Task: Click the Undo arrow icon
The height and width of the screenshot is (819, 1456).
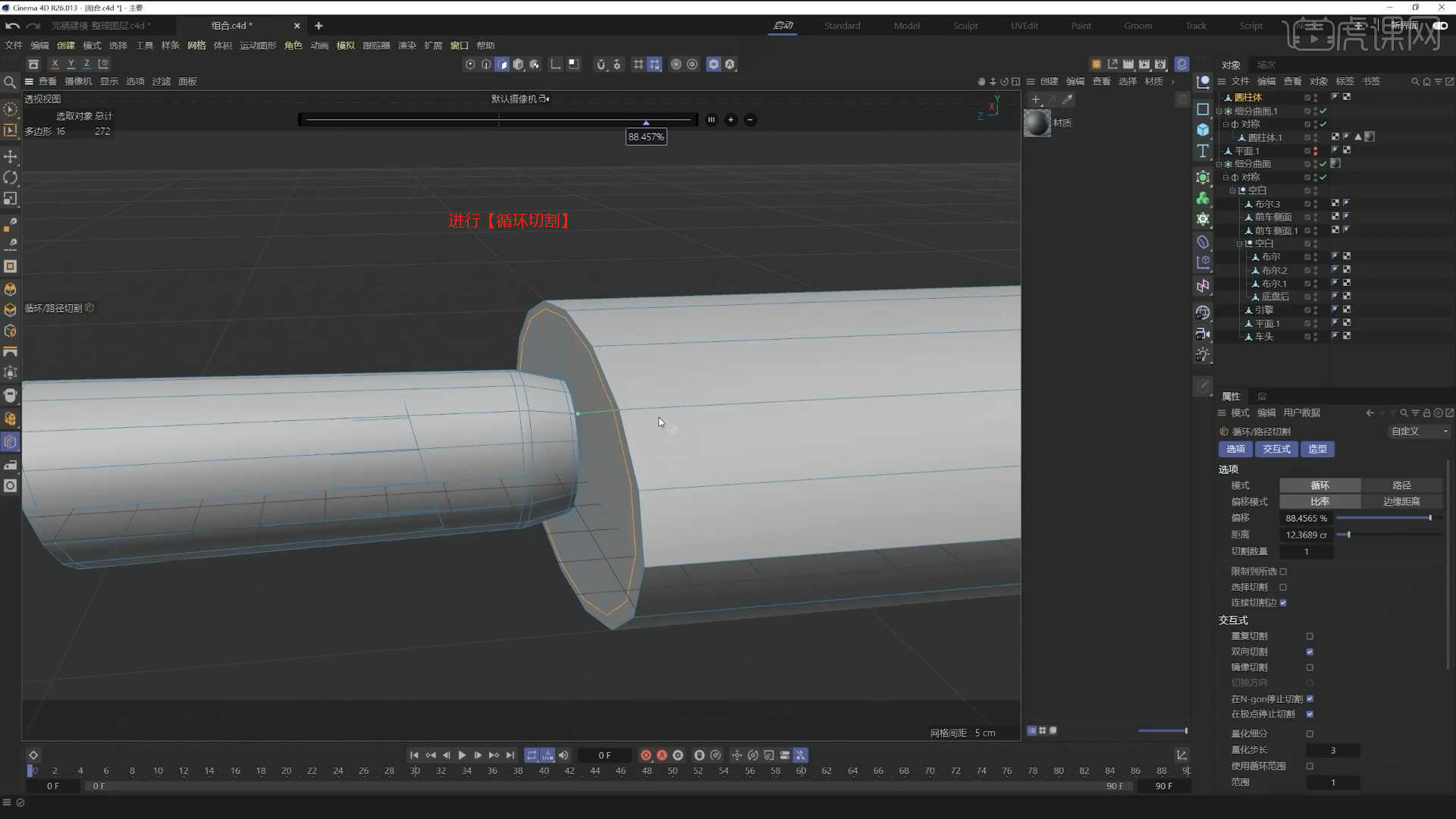Action: [x=12, y=26]
